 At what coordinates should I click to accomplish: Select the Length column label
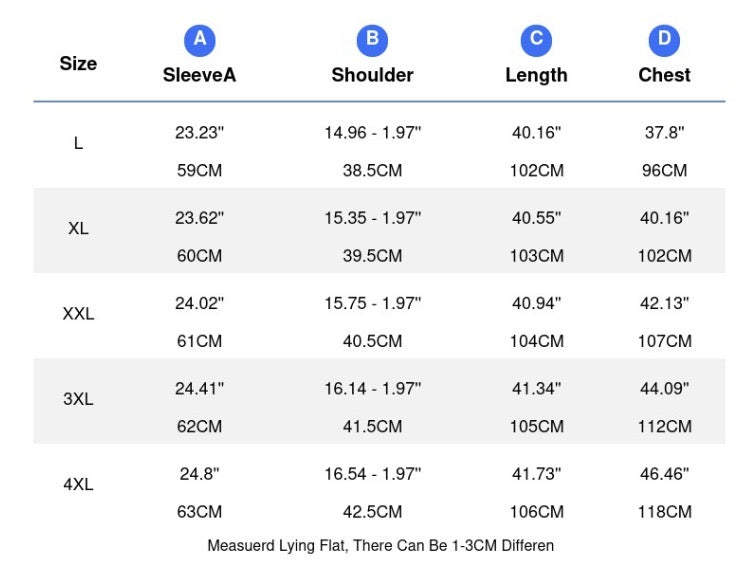(x=536, y=75)
